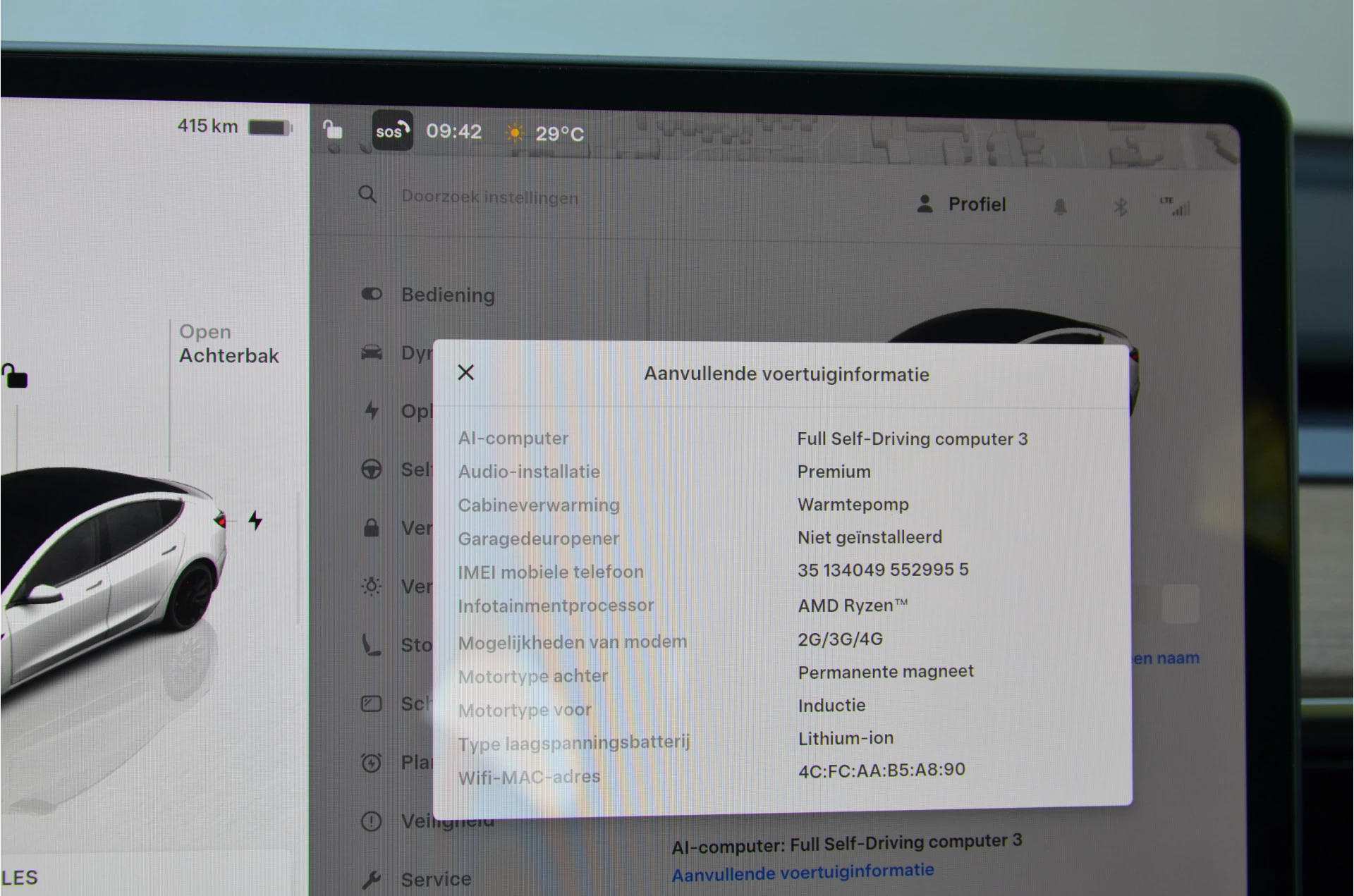Tap the display screen menu icon

click(372, 704)
